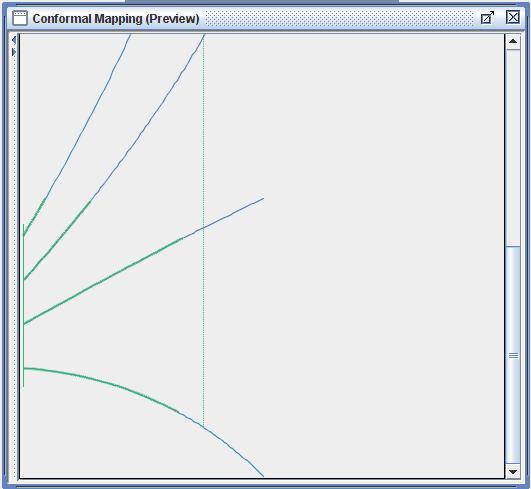This screenshot has height=489, width=531.
Task: Detach the Conformal Mapping preview window
Action: pos(487,18)
